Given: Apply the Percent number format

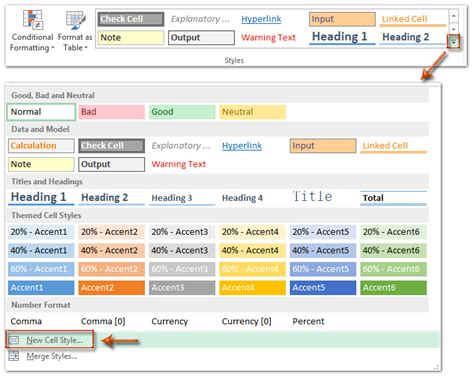Looking at the screenshot, I should tap(323, 322).
